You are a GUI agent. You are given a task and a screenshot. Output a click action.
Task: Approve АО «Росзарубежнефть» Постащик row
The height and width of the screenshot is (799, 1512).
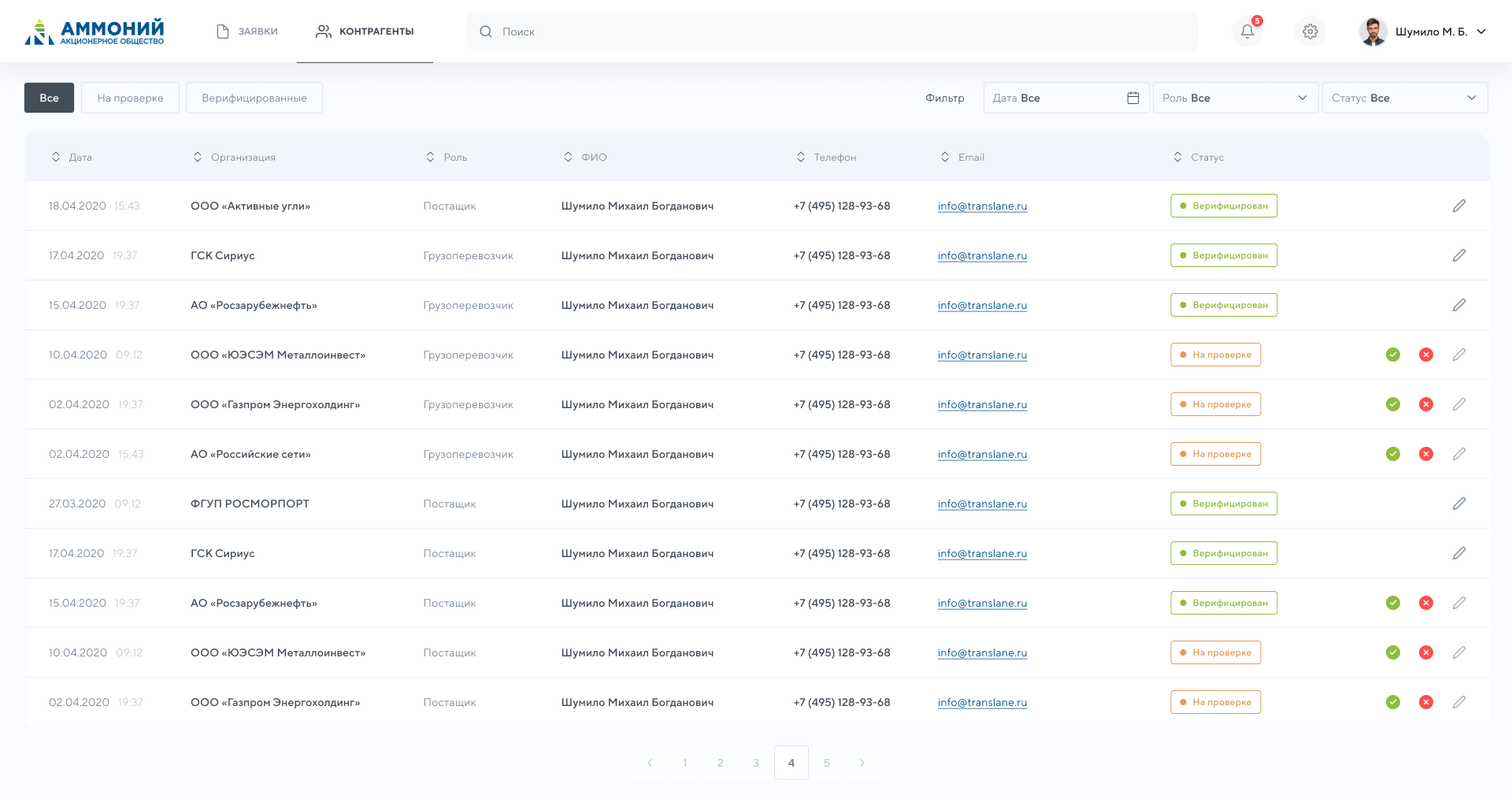point(1393,603)
